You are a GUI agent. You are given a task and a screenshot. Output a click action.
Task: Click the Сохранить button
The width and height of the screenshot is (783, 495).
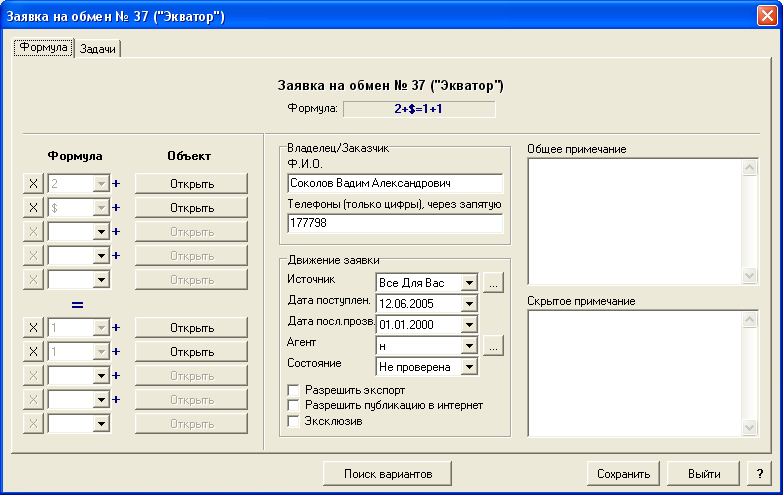click(x=623, y=474)
